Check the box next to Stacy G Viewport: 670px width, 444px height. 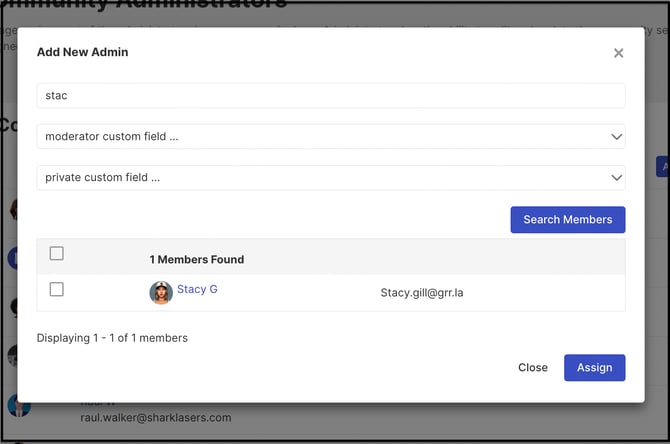(x=57, y=290)
